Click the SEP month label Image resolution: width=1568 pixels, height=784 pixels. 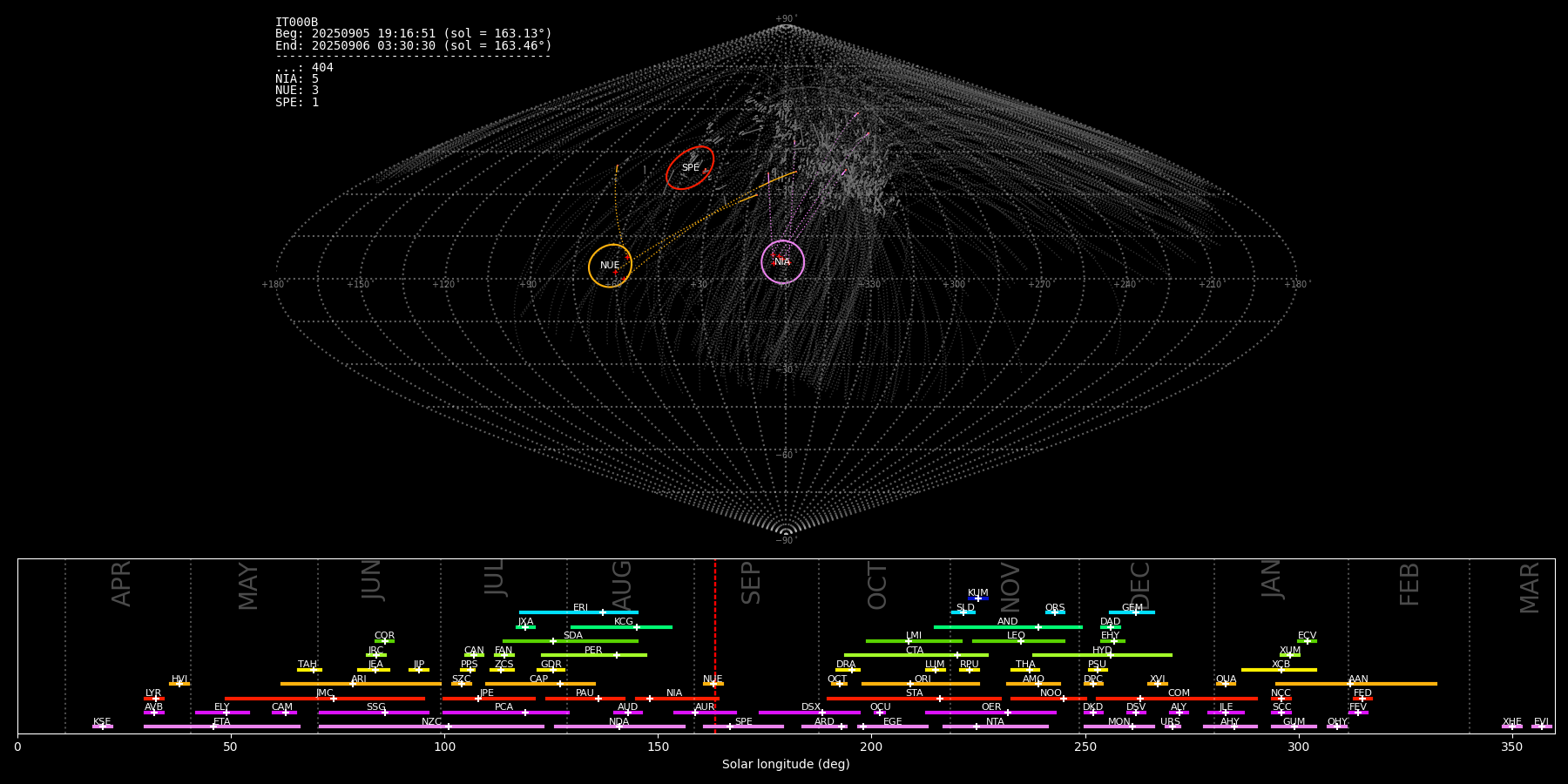pyautogui.click(x=751, y=583)
